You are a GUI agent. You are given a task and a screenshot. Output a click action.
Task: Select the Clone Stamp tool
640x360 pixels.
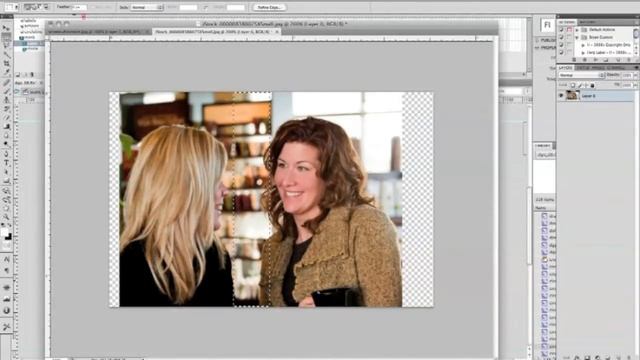(x=6, y=100)
